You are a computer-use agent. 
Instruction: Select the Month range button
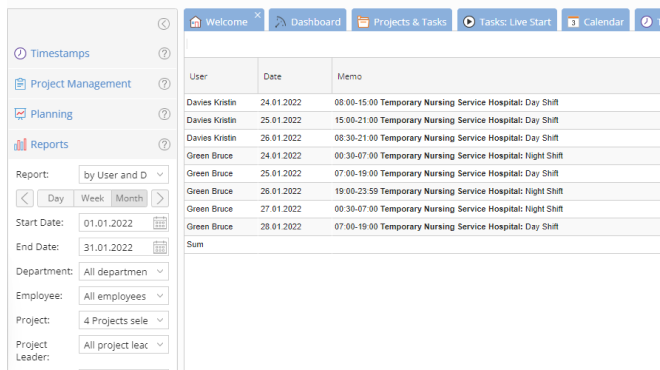(x=129, y=198)
